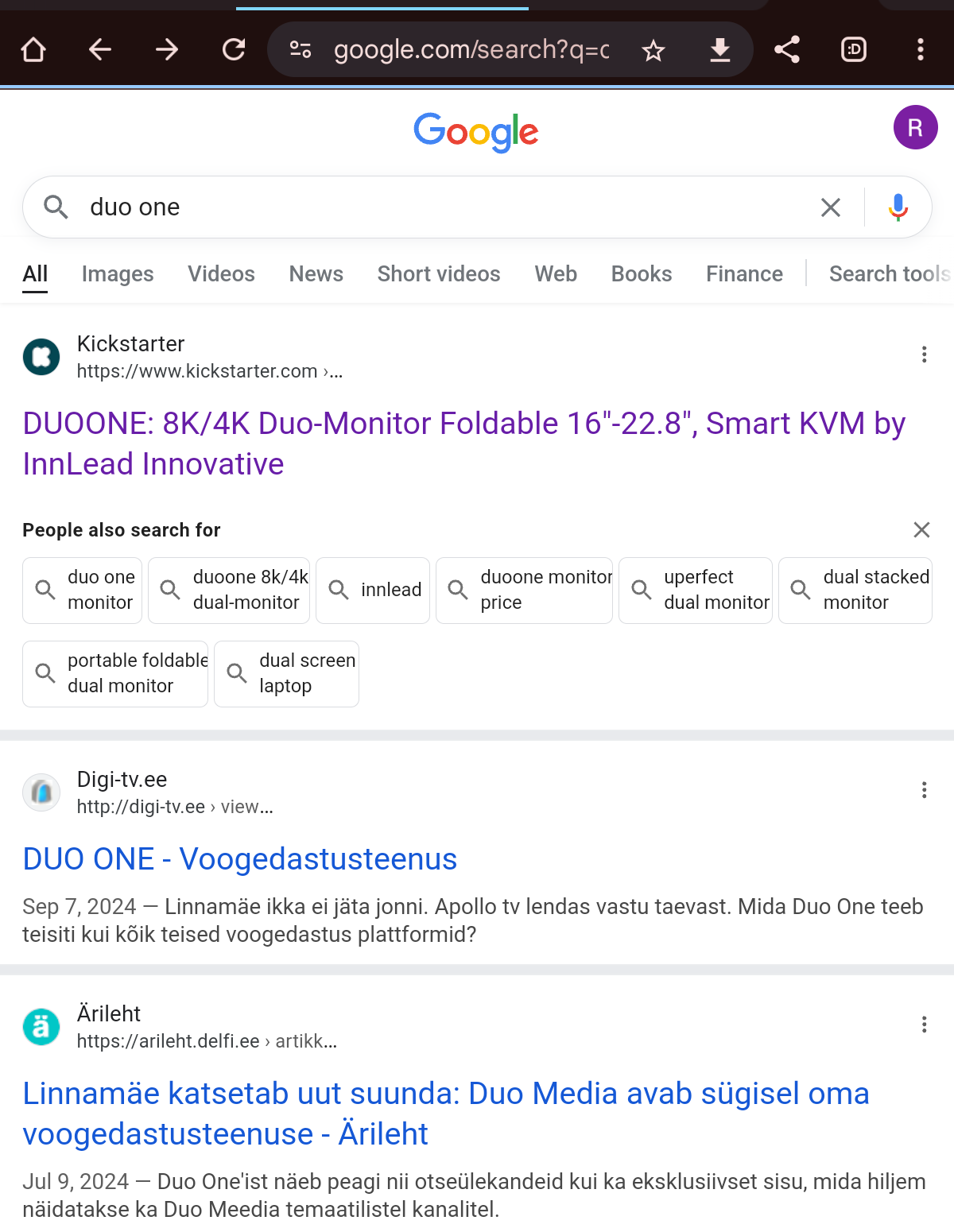This screenshot has height=1232, width=954.
Task: Open more options for Digi-tv.ee result
Action: click(x=924, y=790)
